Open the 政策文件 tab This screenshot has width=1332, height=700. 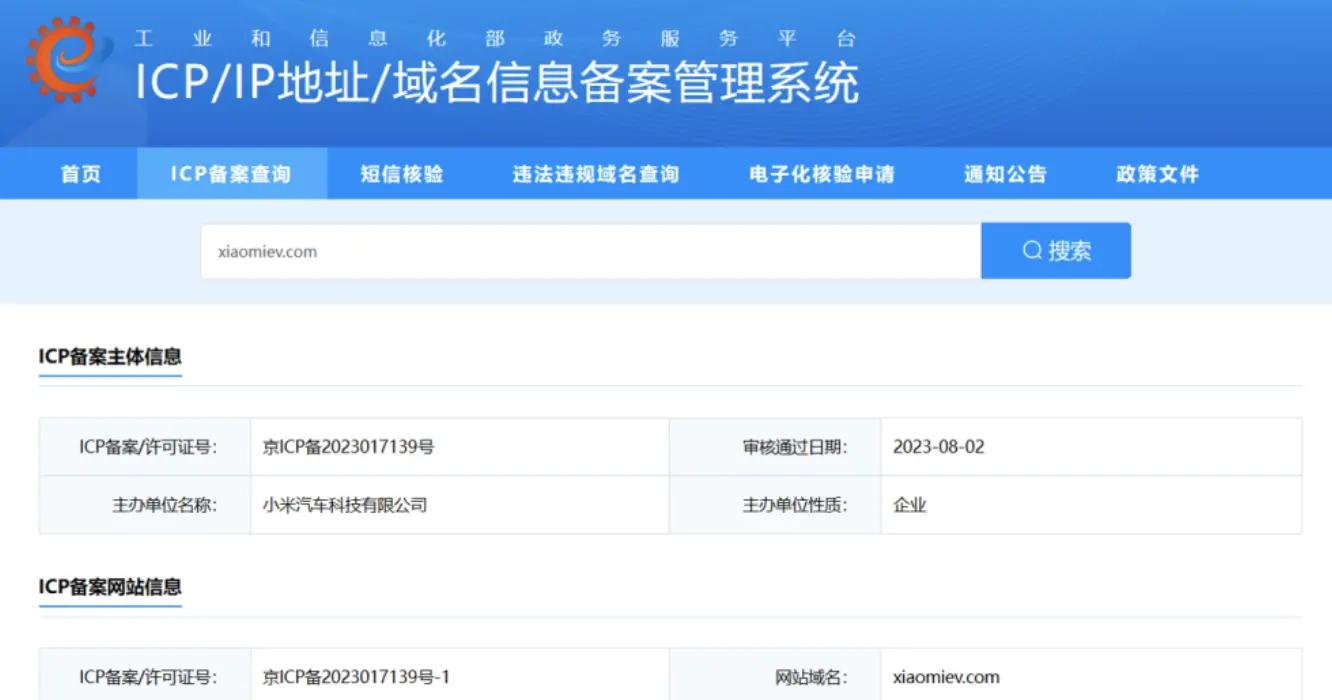click(x=1157, y=174)
